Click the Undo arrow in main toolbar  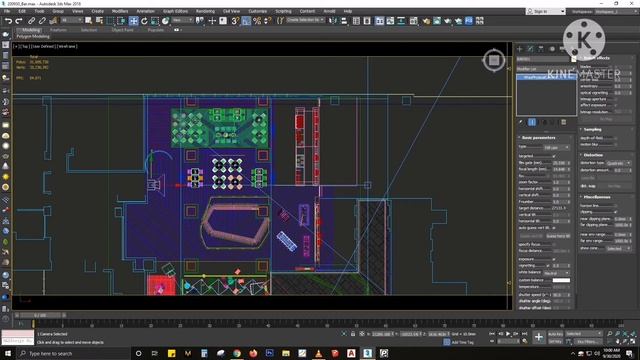click(8, 20)
